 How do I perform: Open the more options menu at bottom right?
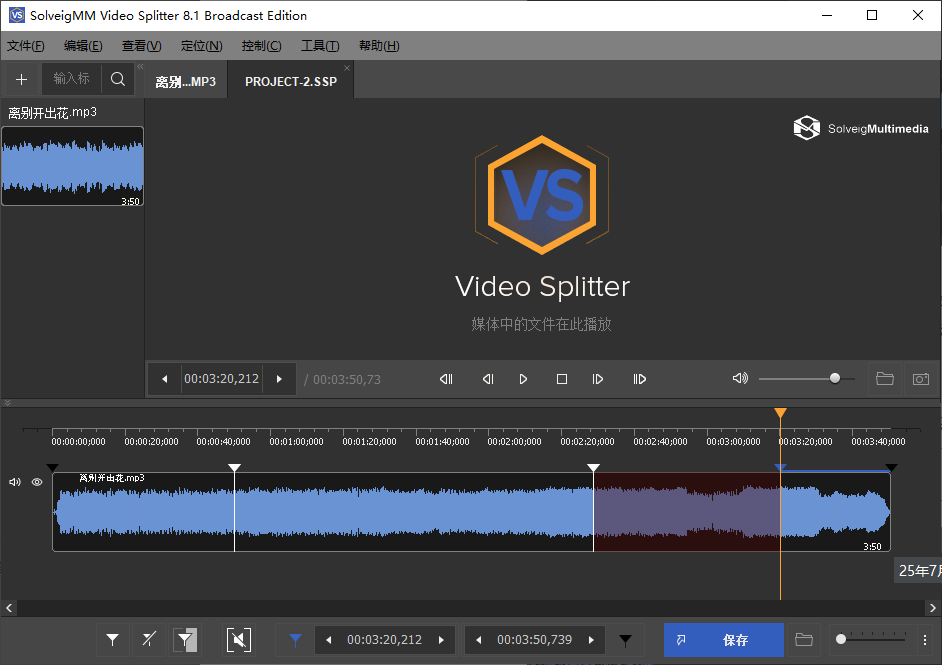pos(925,640)
